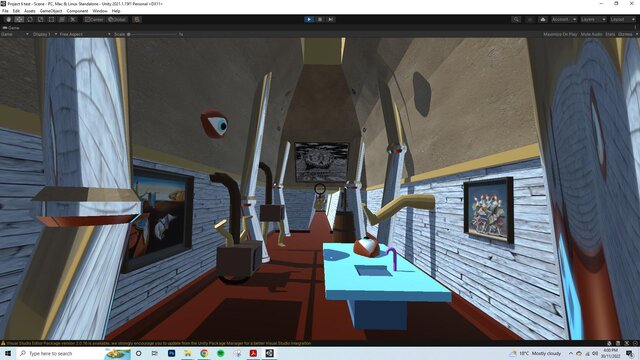Click the Type here to search box
Image resolution: width=640 pixels, height=360 pixels.
click(x=73, y=353)
